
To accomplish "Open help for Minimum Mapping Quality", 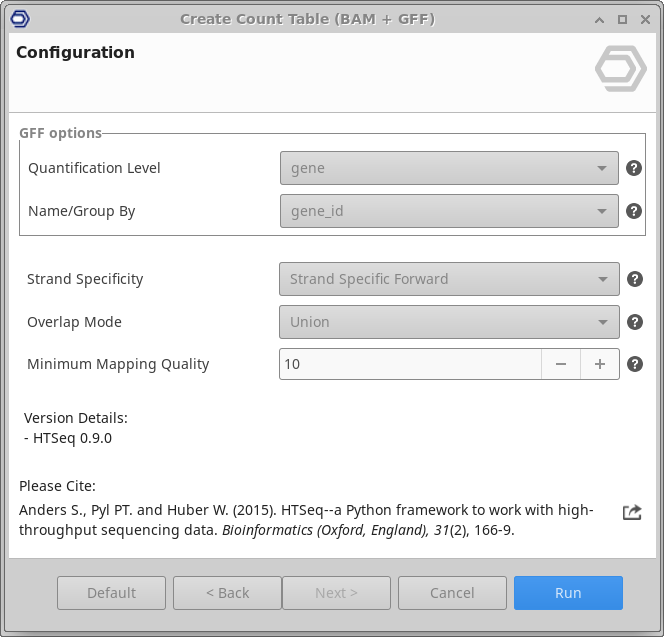I will pos(633,364).
